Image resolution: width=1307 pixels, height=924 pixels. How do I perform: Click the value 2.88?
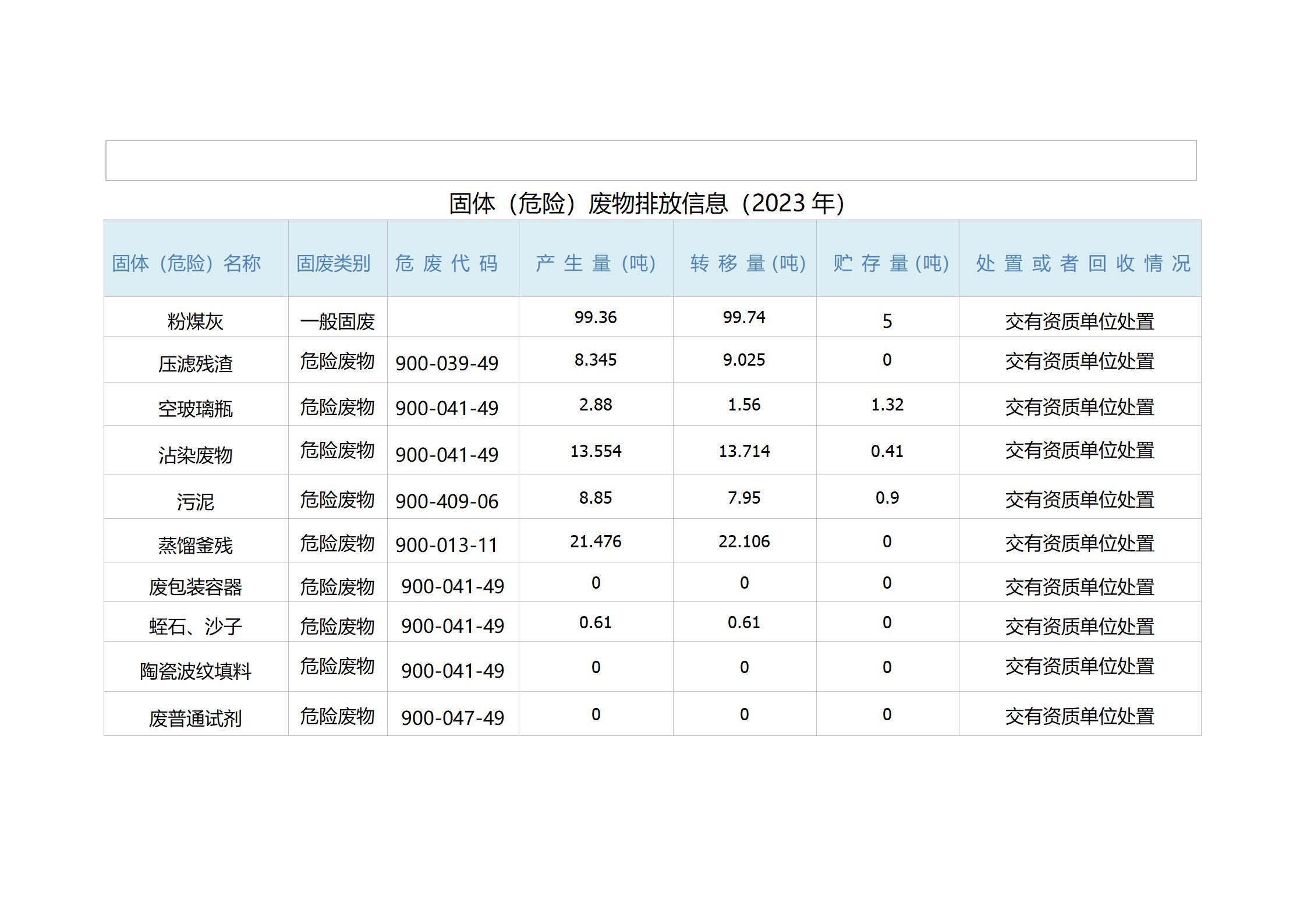596,405
